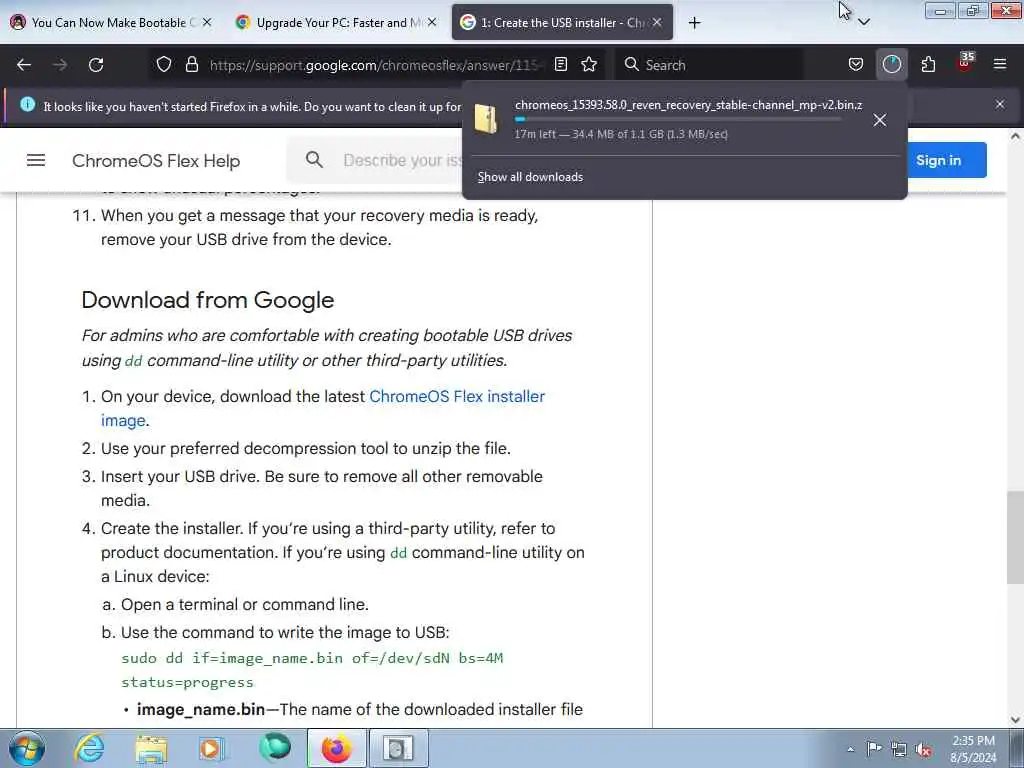Click the ChromeOS Flex Help title
The height and width of the screenshot is (768, 1024).
156,161
